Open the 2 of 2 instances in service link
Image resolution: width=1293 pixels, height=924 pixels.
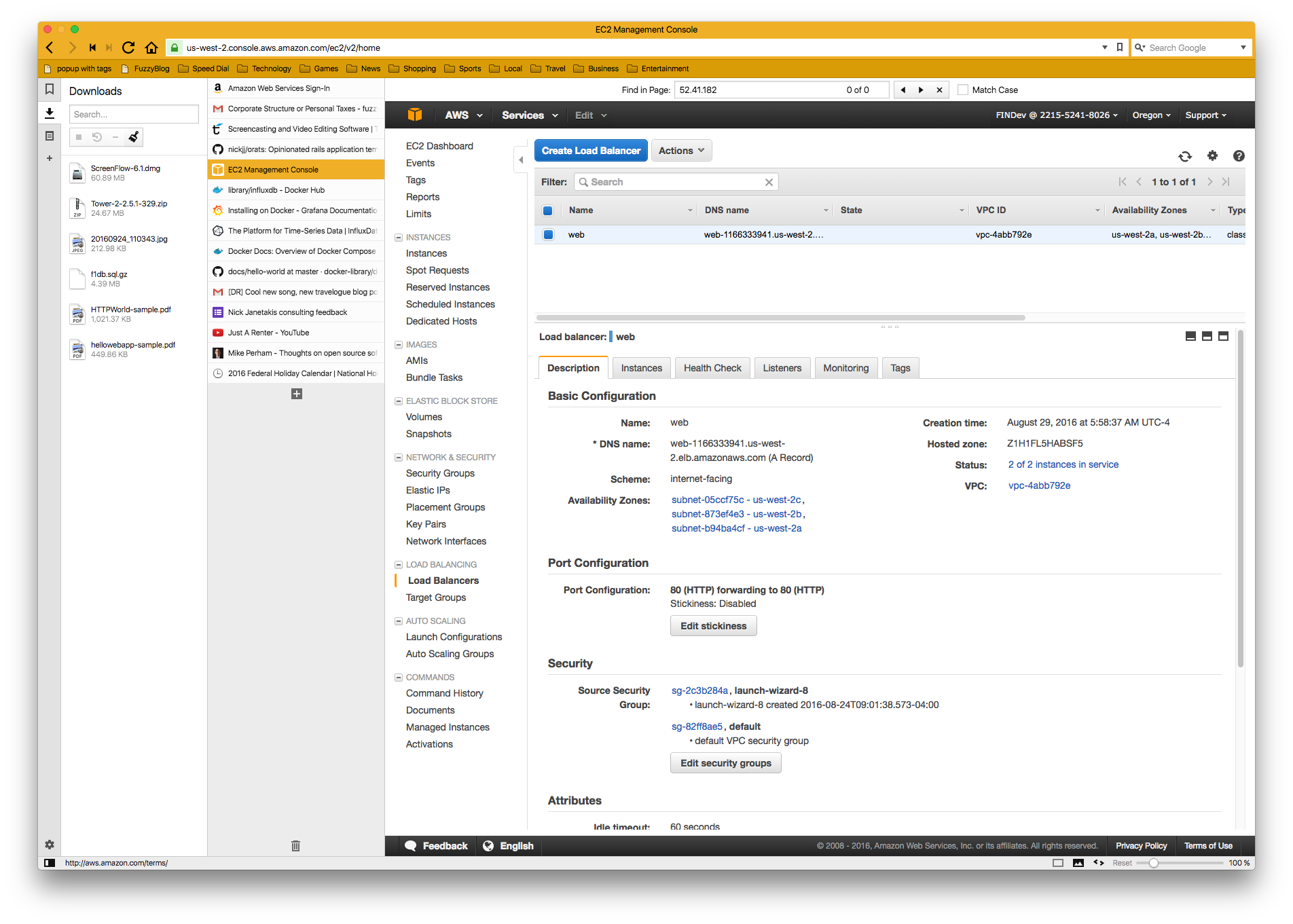tap(1063, 464)
